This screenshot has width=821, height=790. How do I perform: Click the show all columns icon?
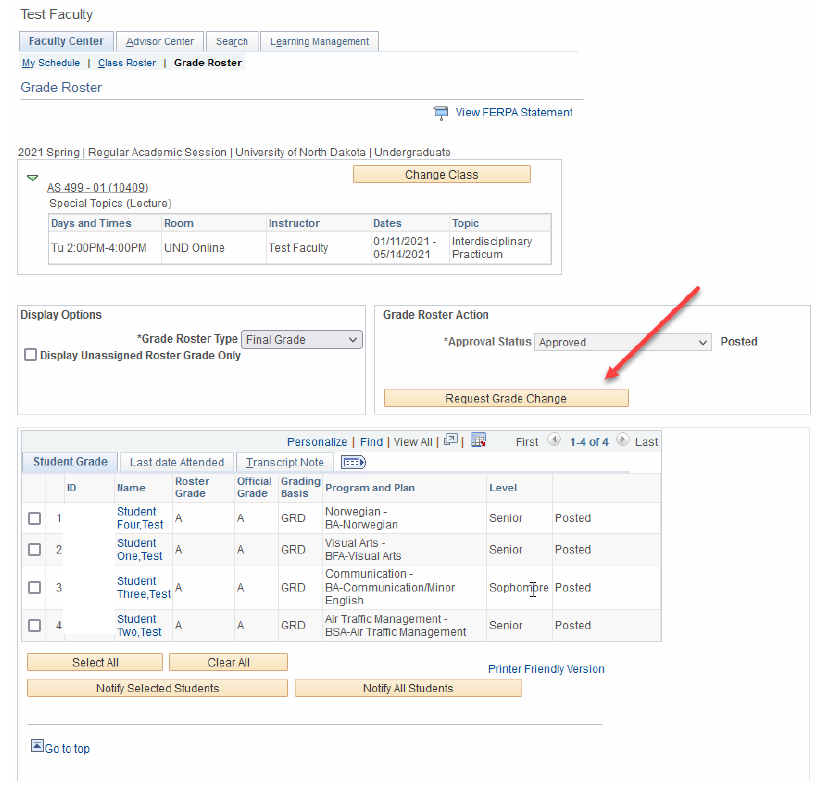point(353,462)
